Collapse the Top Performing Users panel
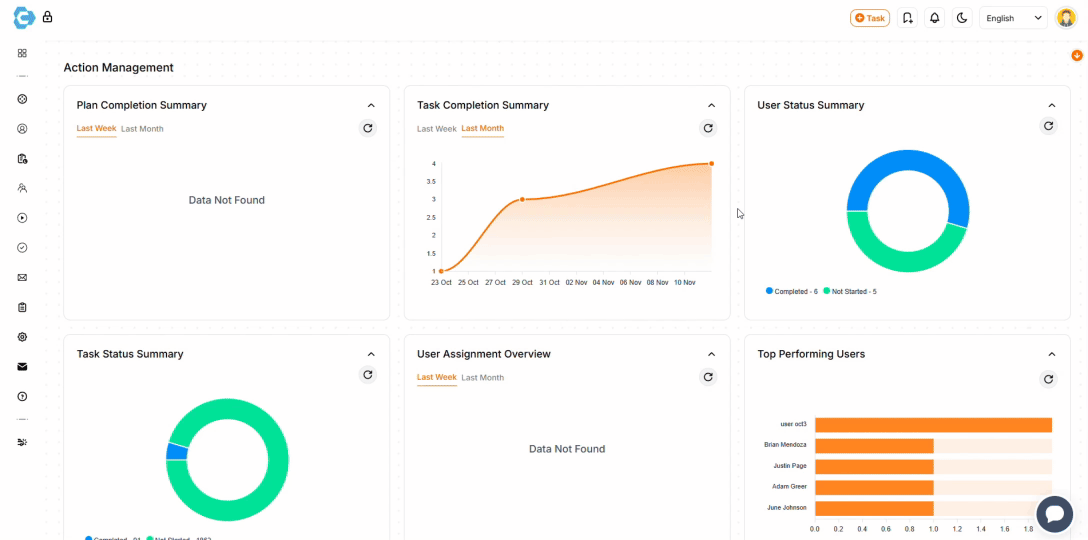Image resolution: width=1088 pixels, height=540 pixels. (x=1051, y=354)
